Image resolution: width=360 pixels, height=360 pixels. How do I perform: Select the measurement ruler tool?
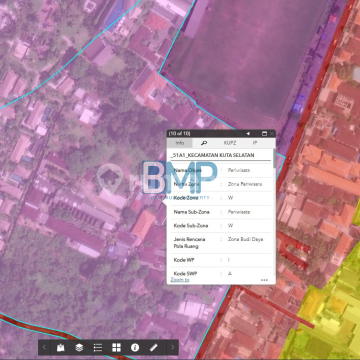pos(153,348)
